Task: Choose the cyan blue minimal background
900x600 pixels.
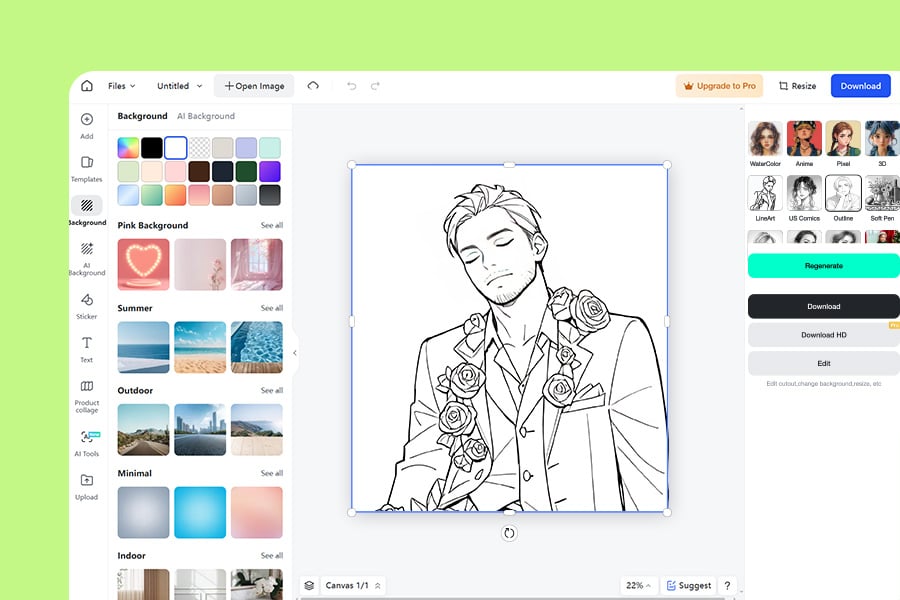Action: (200, 512)
